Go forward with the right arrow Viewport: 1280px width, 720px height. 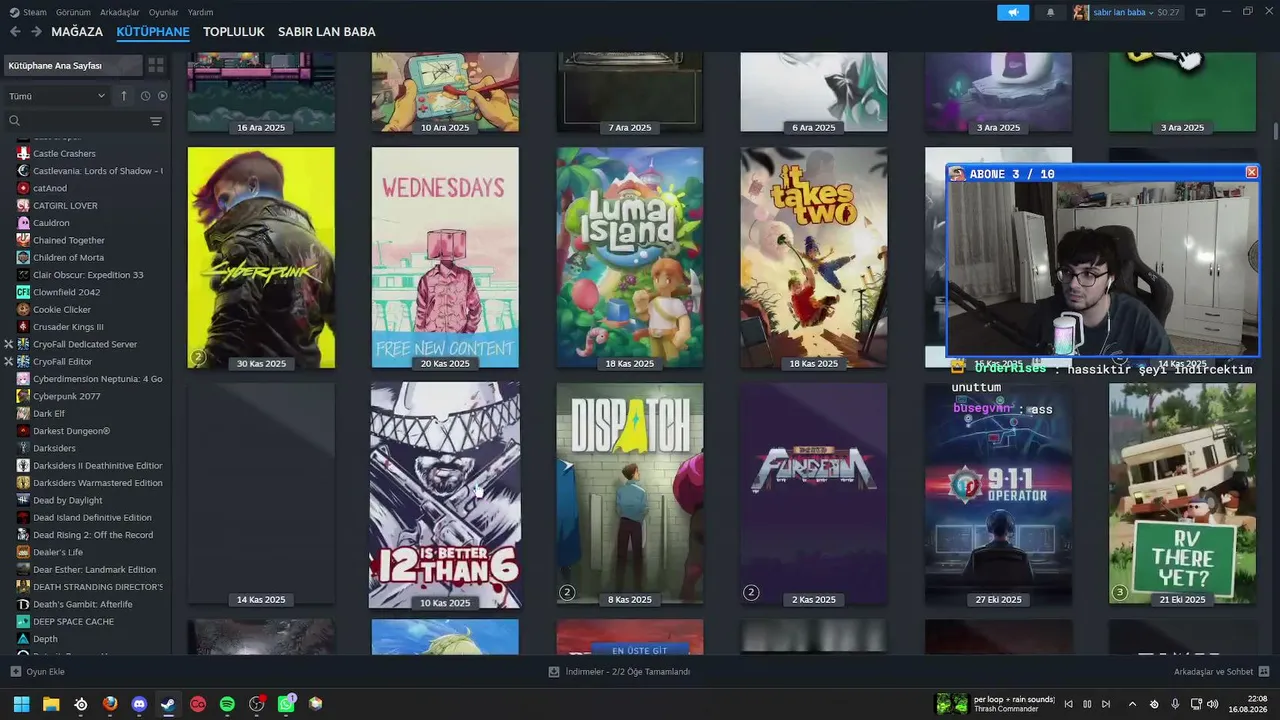36,32
